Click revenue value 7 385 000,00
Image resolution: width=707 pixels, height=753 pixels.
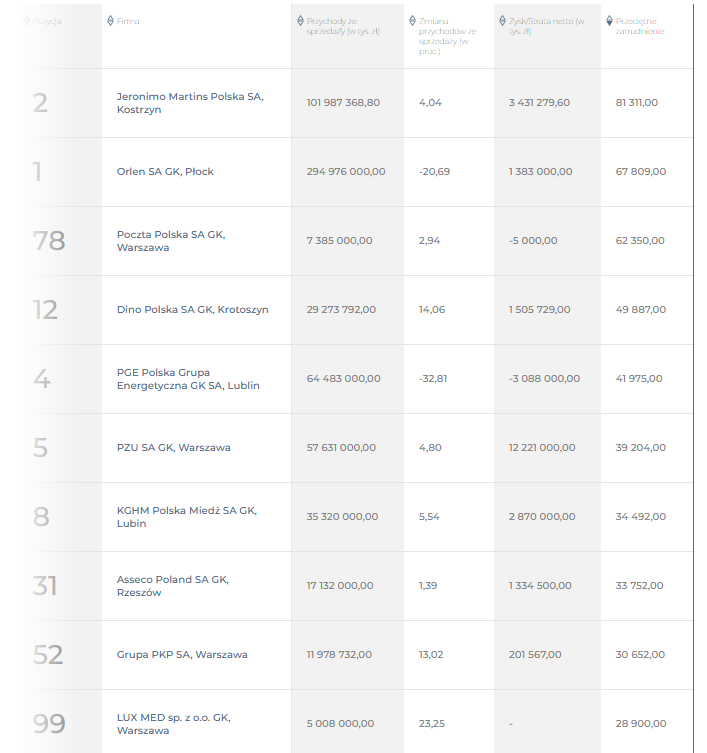339,241
